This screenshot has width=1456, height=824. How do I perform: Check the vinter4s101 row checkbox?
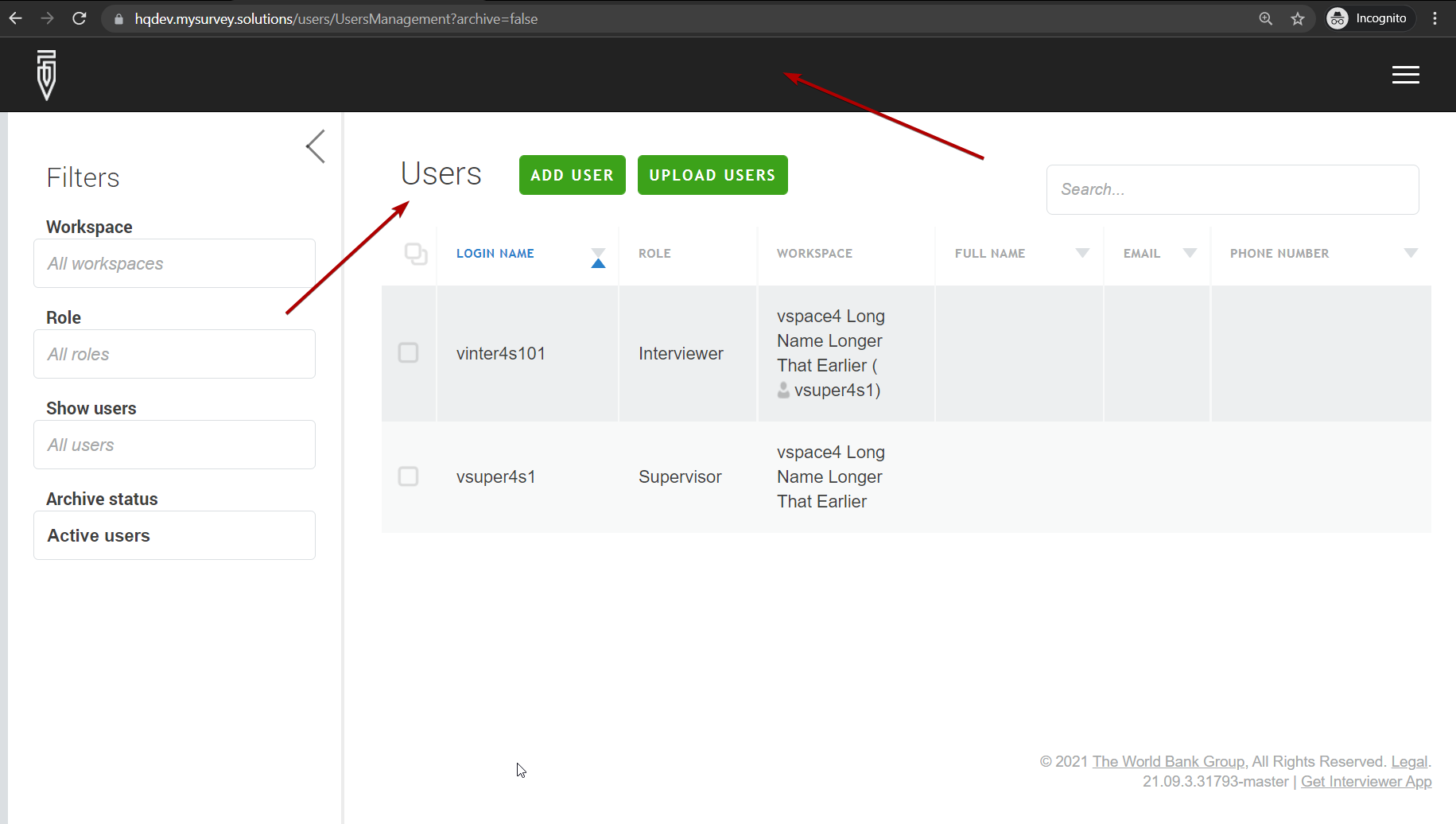(409, 353)
